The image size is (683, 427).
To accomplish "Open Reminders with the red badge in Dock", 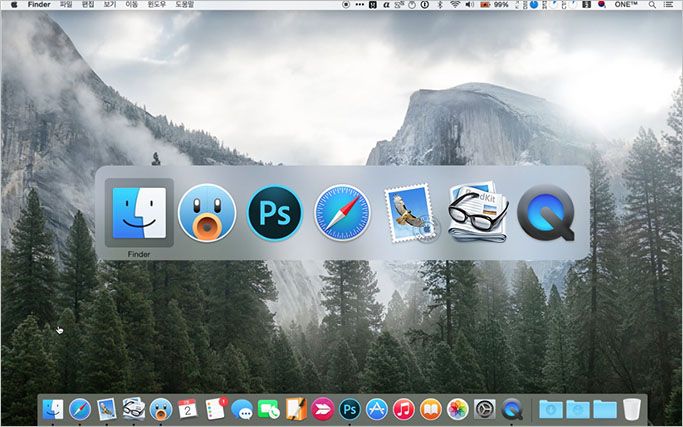I will point(216,409).
